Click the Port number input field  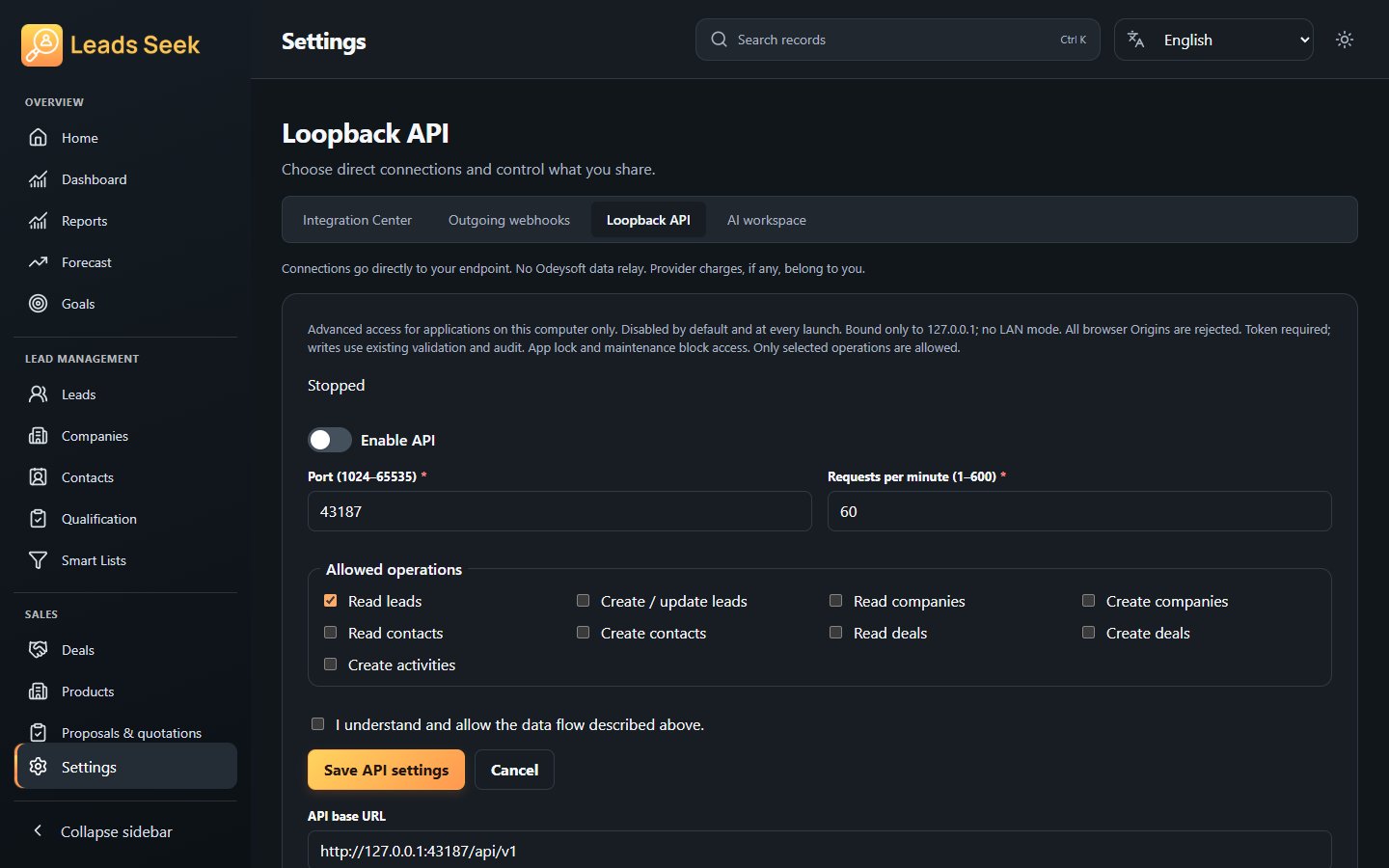click(x=559, y=511)
